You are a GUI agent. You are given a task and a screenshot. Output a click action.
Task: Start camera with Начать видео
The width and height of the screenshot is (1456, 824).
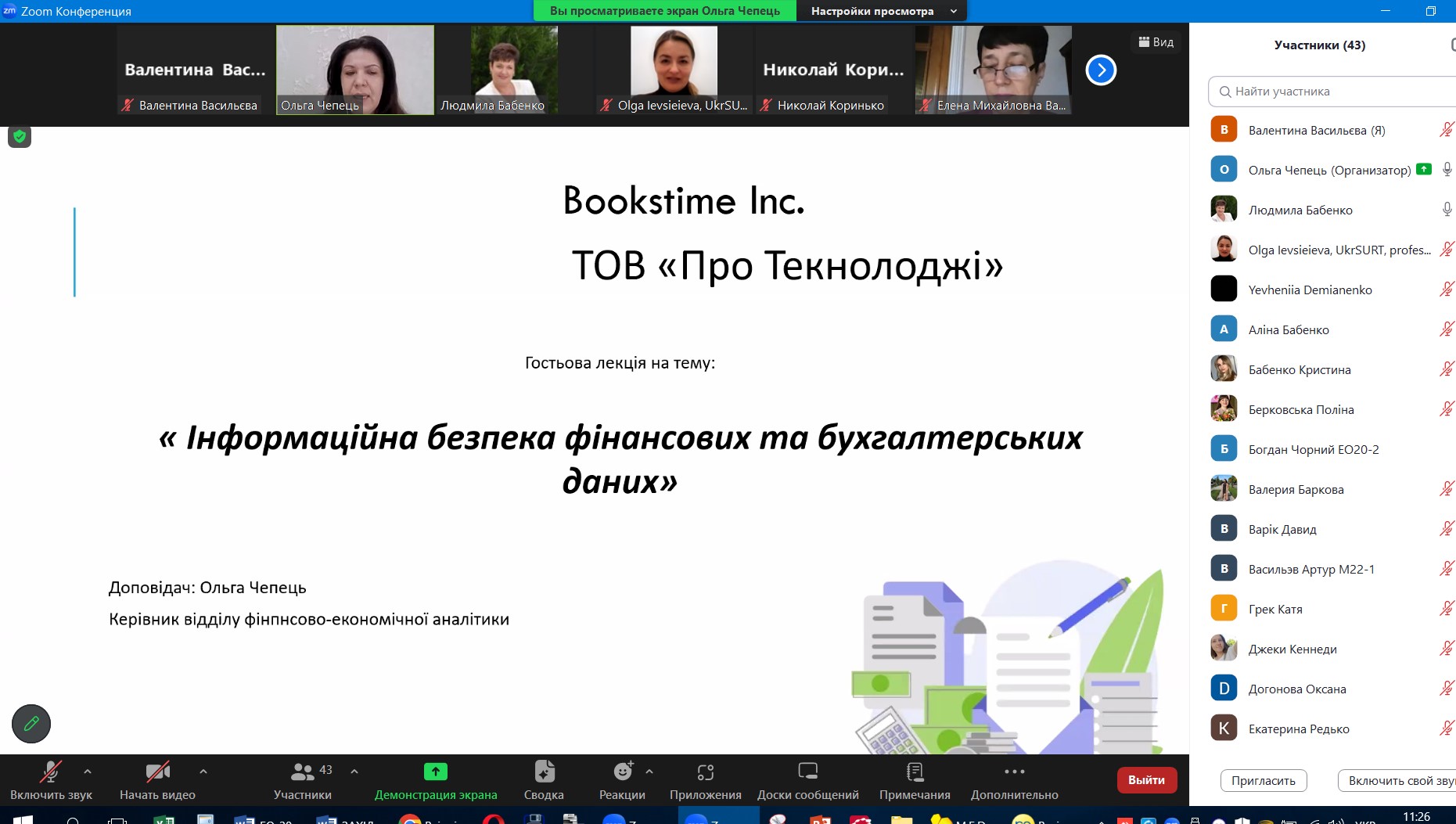click(157, 780)
